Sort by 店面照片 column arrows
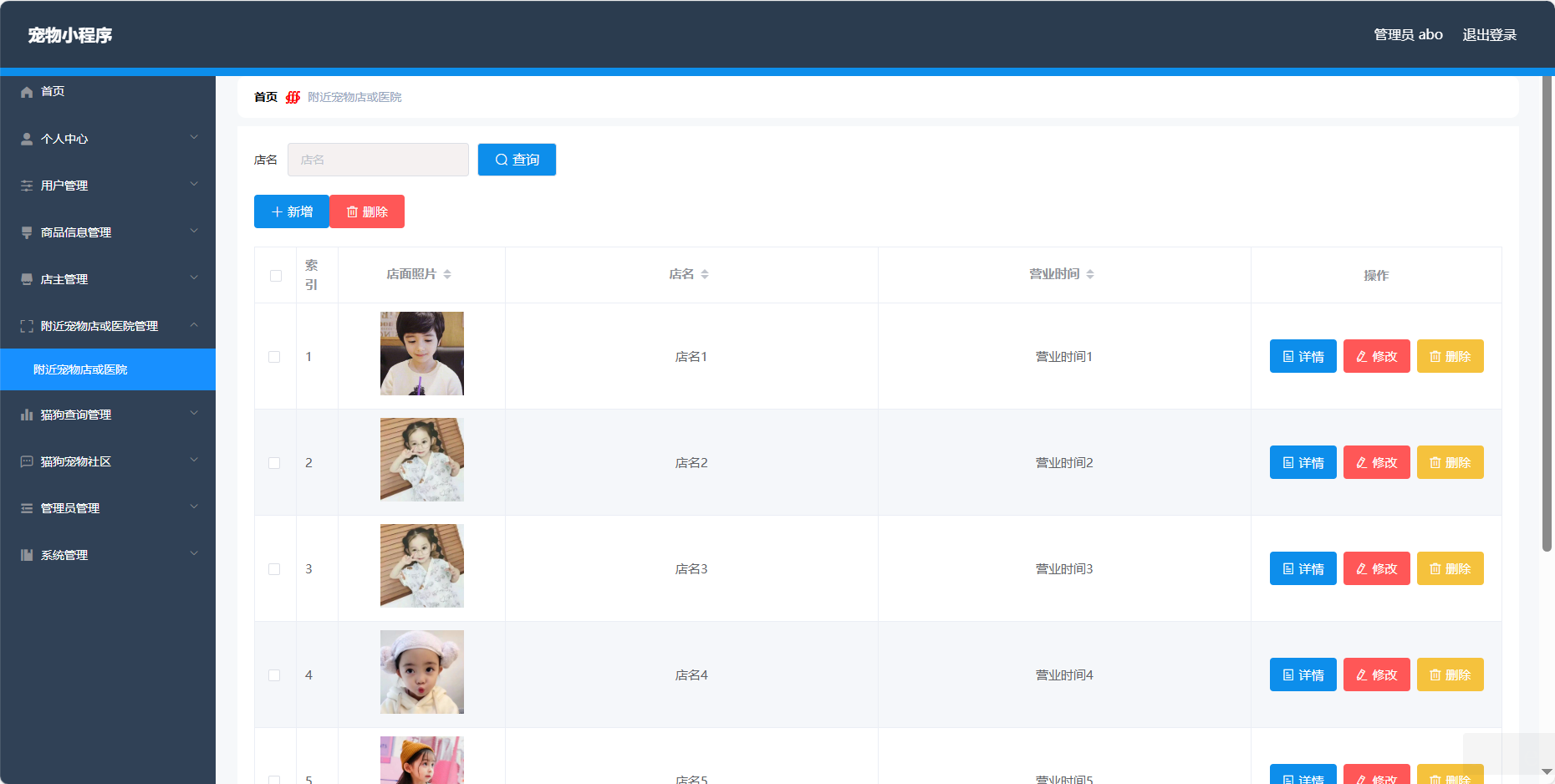The width and height of the screenshot is (1555, 784). pyautogui.click(x=447, y=274)
